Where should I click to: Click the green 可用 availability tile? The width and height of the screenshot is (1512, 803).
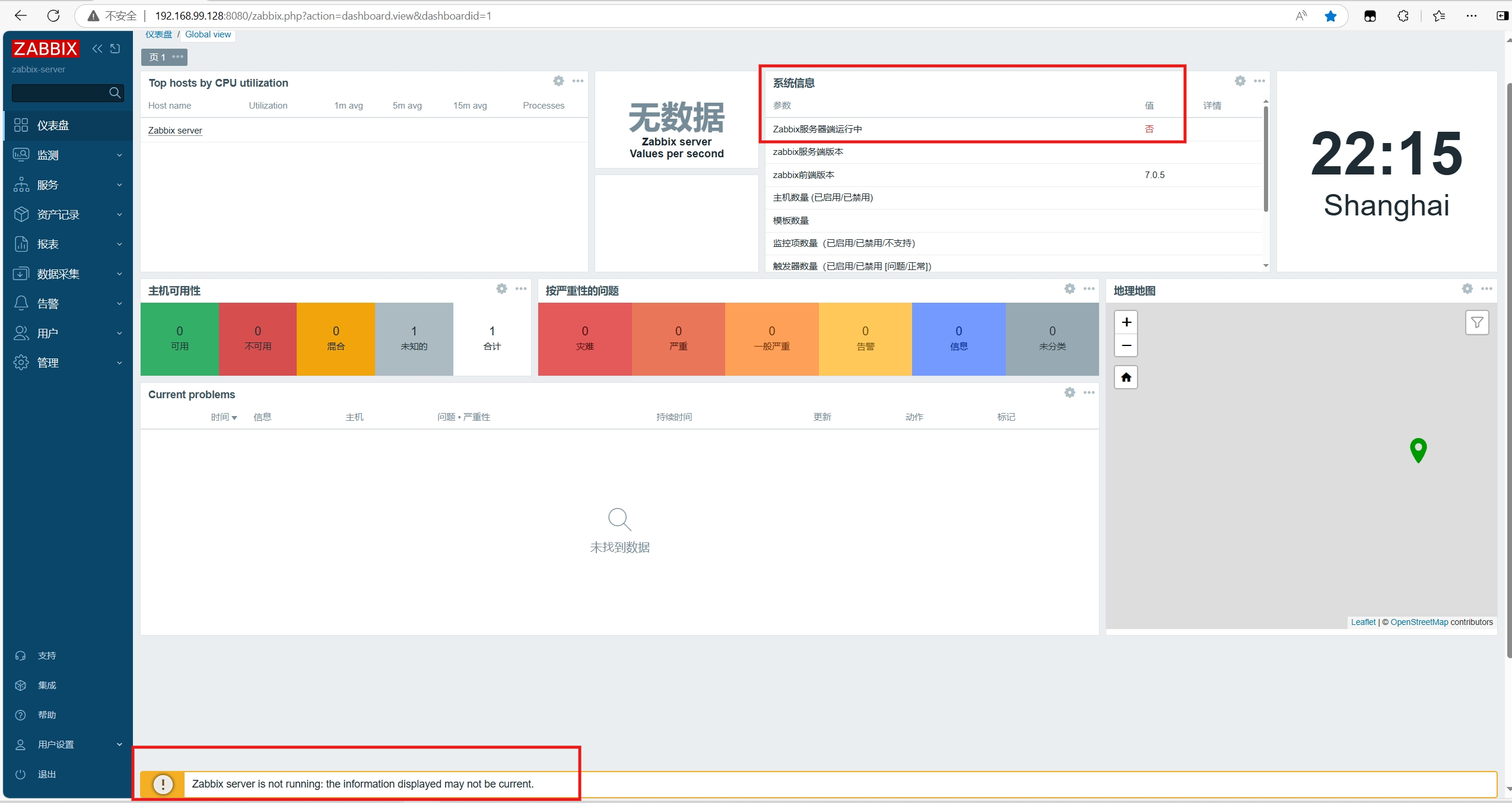coord(180,339)
